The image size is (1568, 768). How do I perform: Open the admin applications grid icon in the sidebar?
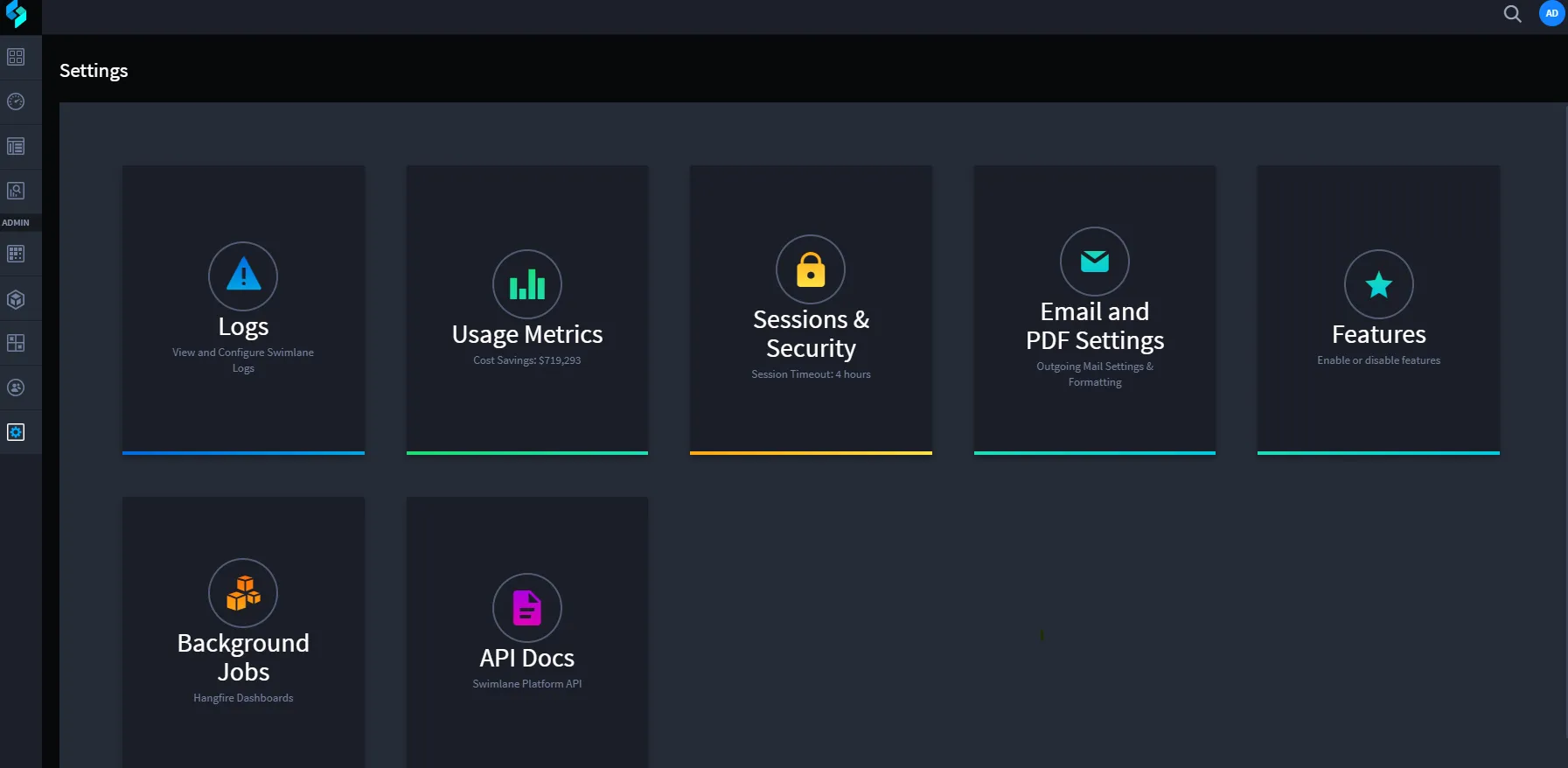coord(16,254)
